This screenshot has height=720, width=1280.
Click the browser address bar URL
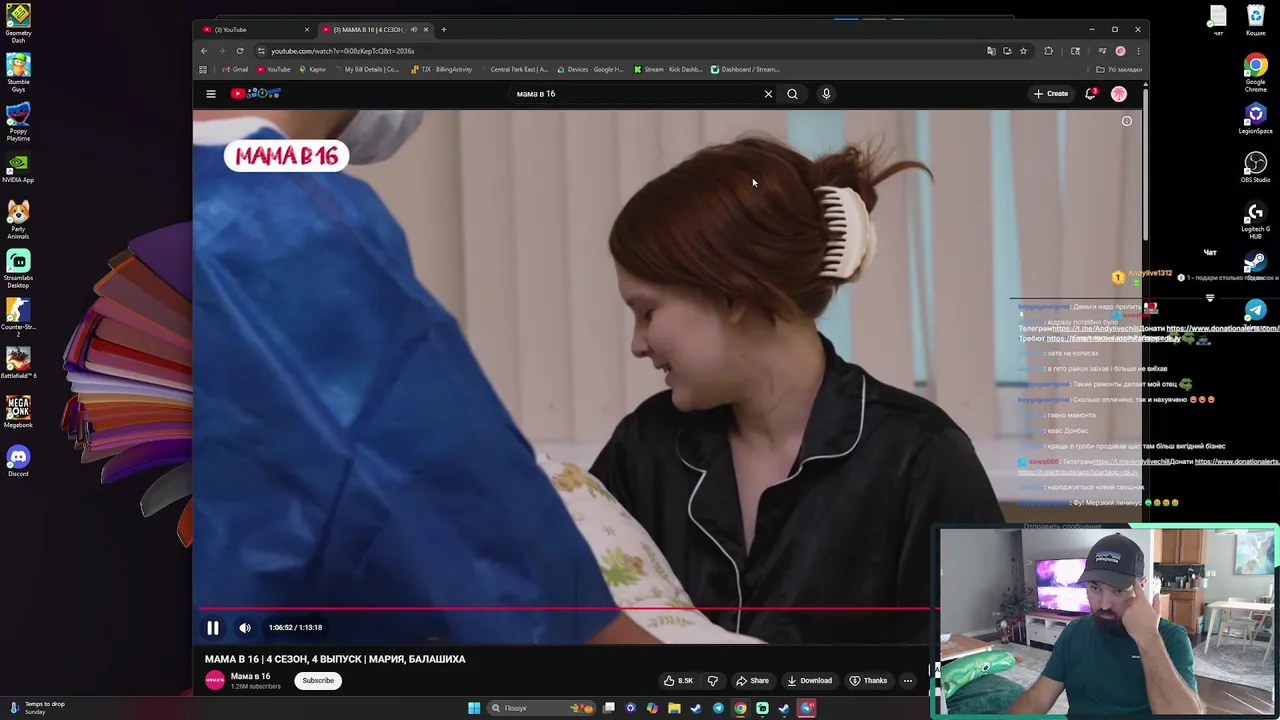pyautogui.click(x=342, y=51)
